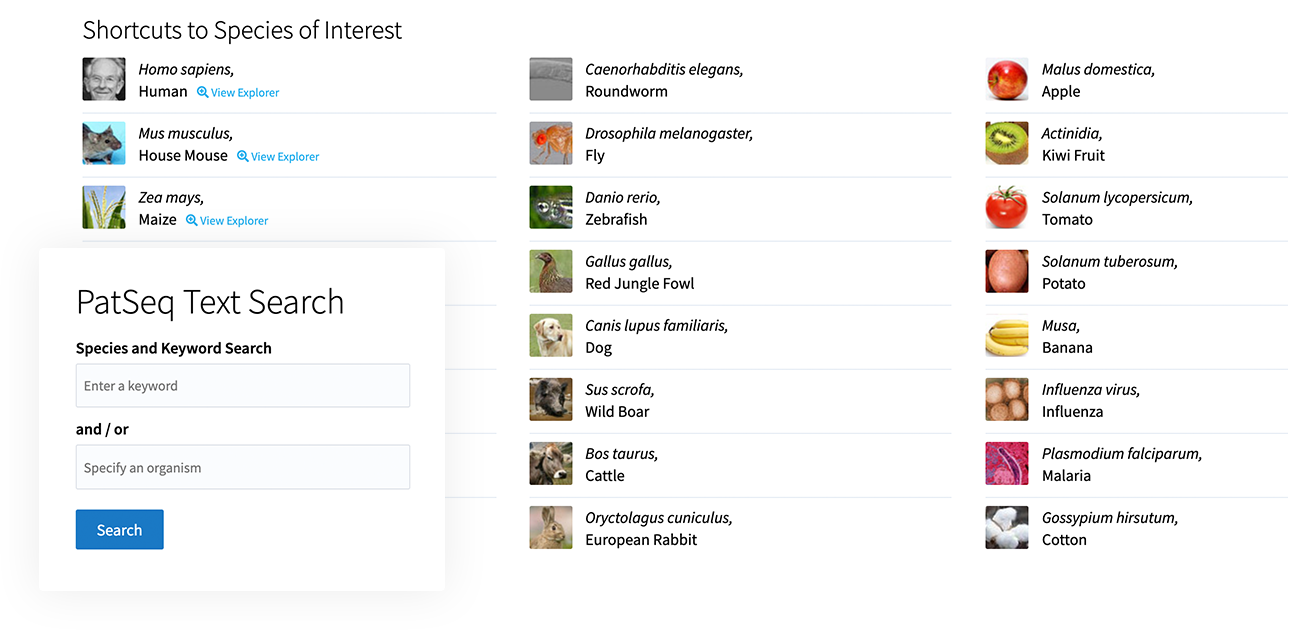Click the Apple fruit icon
Screen dimensions: 1291x630
[1007, 80]
